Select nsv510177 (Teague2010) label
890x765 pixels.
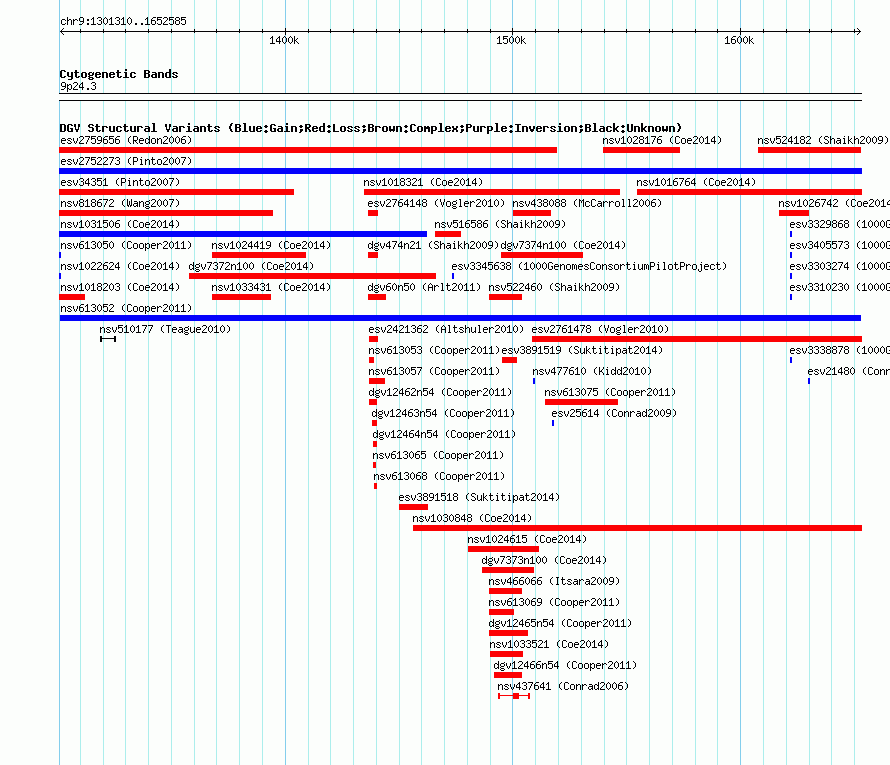[x=165, y=329]
